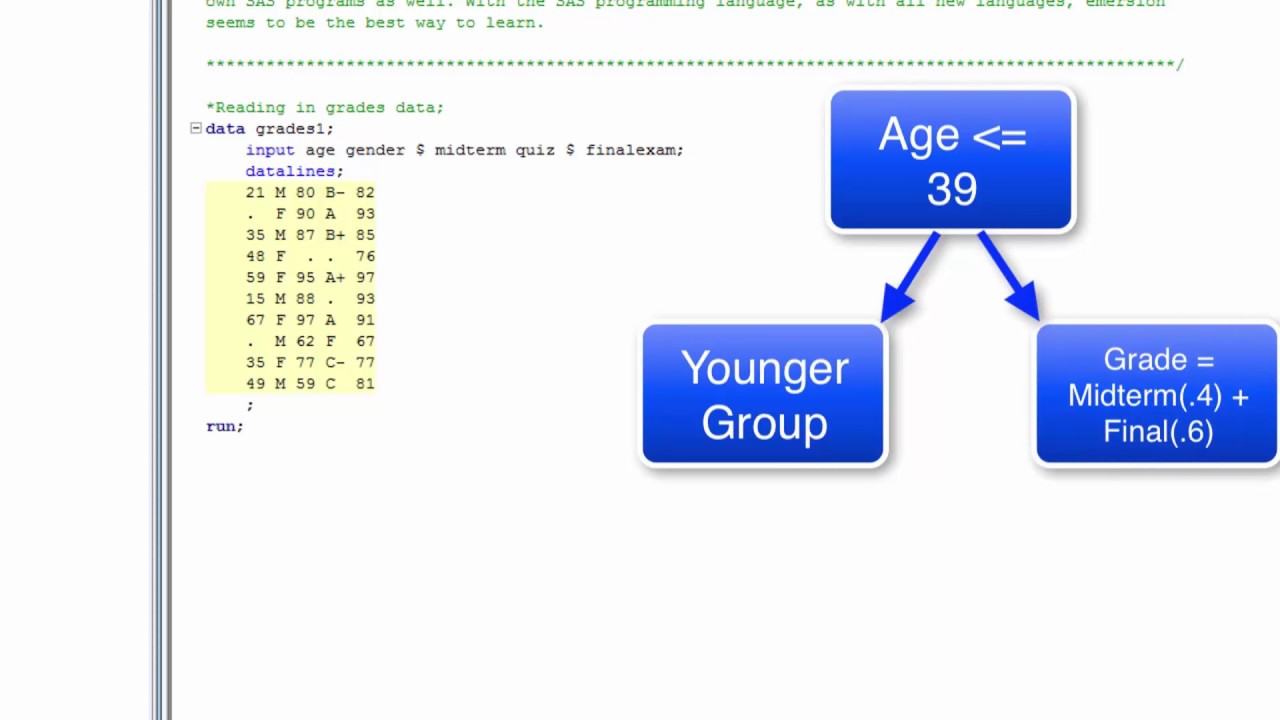This screenshot has width=1280, height=720.
Task: Select data row '15 M 88 . 93'
Action: 310,299
